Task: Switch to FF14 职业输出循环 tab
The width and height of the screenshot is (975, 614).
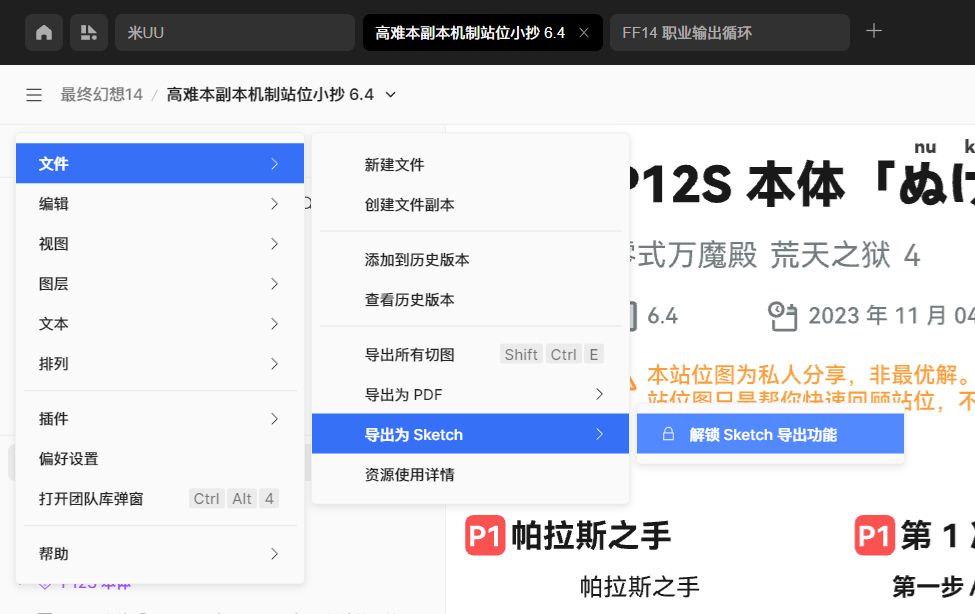Action: coord(729,32)
